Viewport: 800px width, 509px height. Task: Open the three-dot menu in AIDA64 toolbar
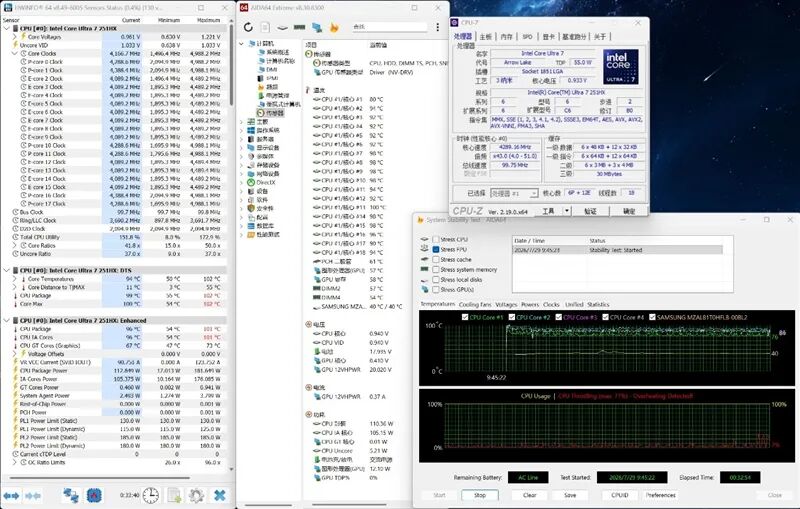437,27
